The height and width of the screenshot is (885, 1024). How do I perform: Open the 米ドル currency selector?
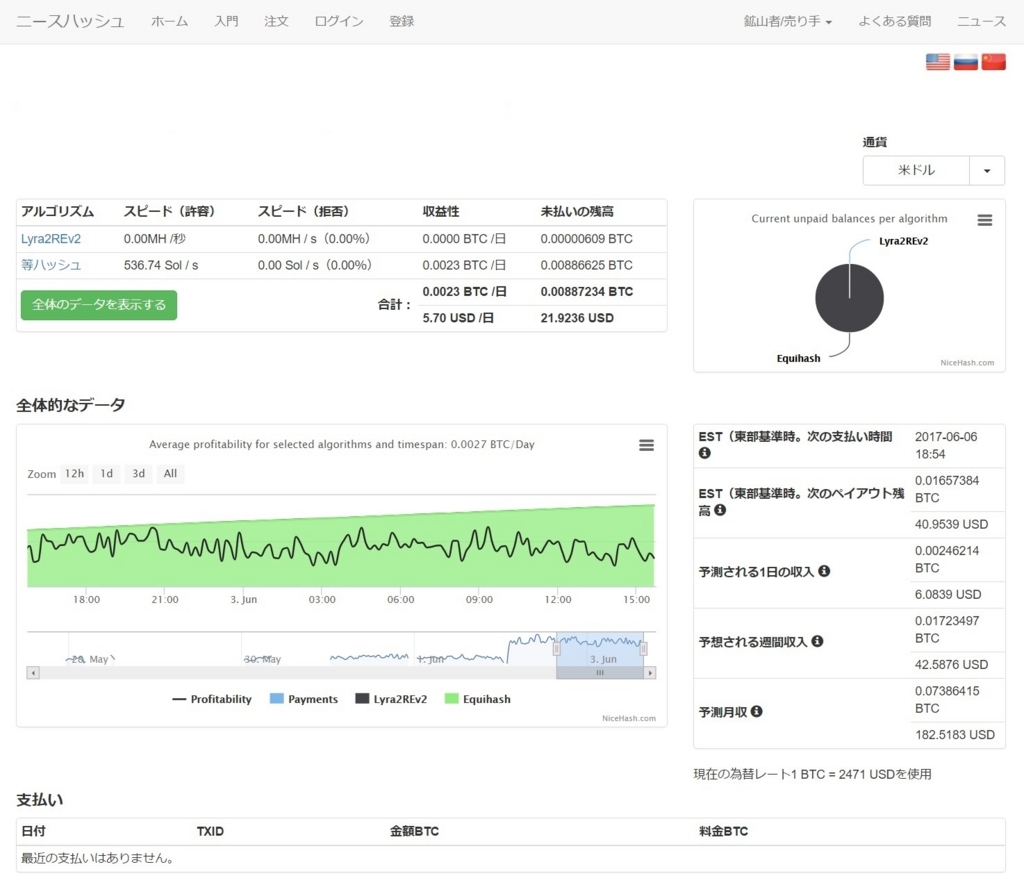point(916,170)
